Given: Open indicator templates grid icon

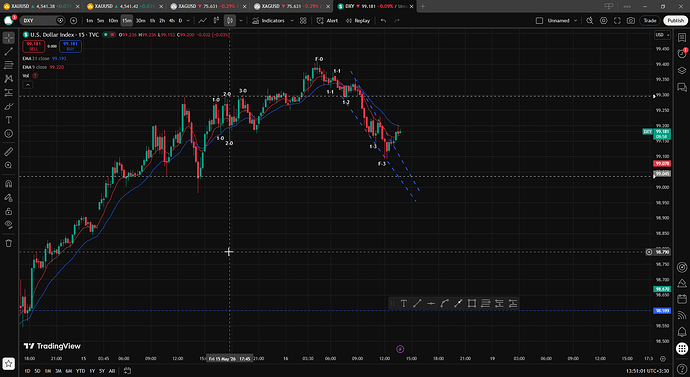Looking at the screenshot, I should pos(303,21).
